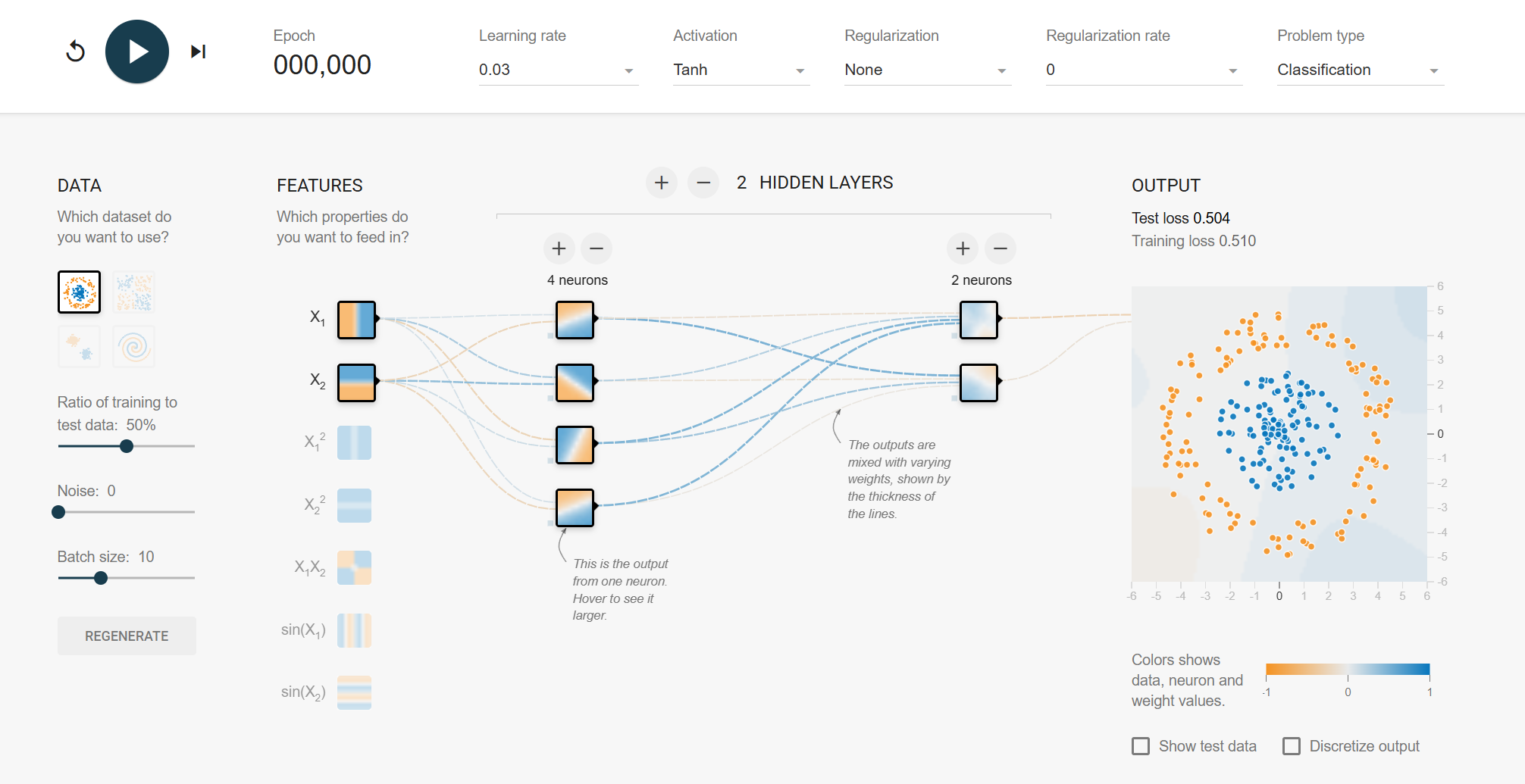Select the Gaussian dataset thumbnail

(79, 347)
